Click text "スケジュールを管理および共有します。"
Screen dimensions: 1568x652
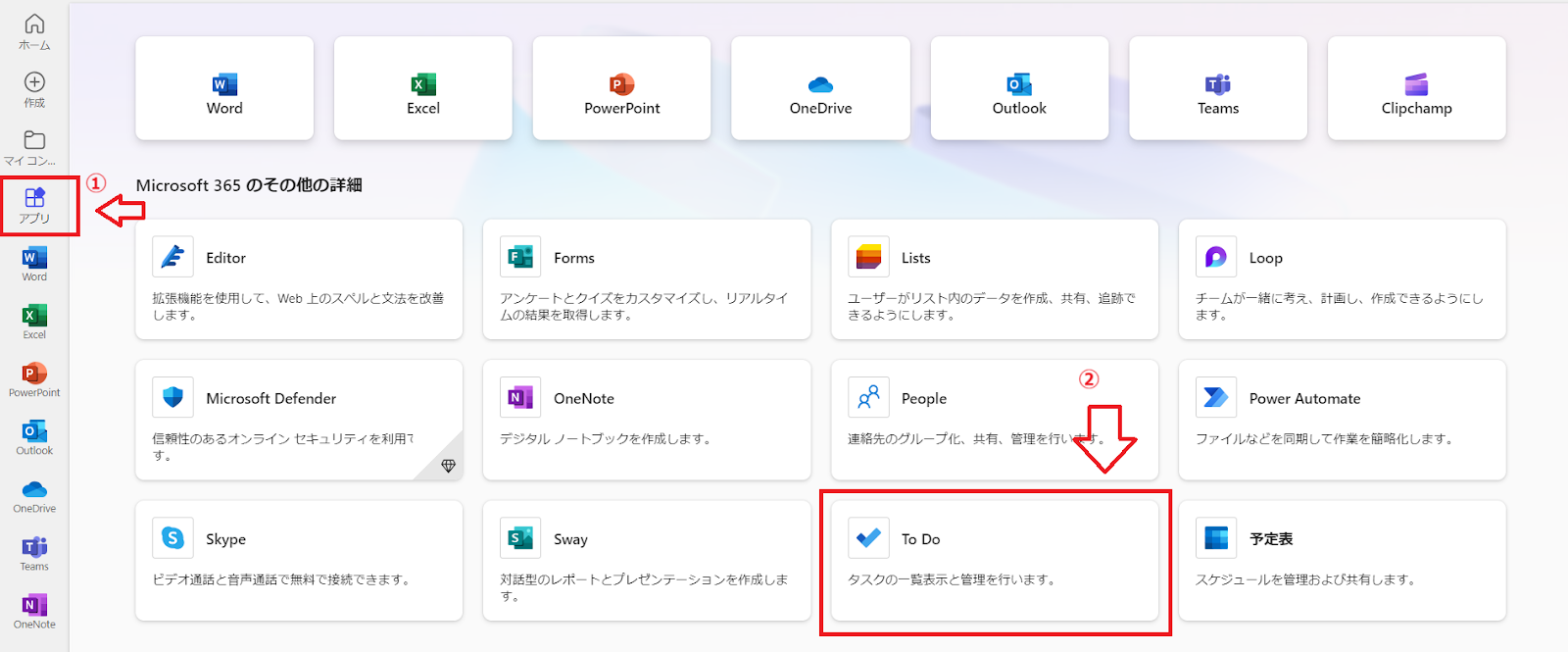click(x=1306, y=579)
